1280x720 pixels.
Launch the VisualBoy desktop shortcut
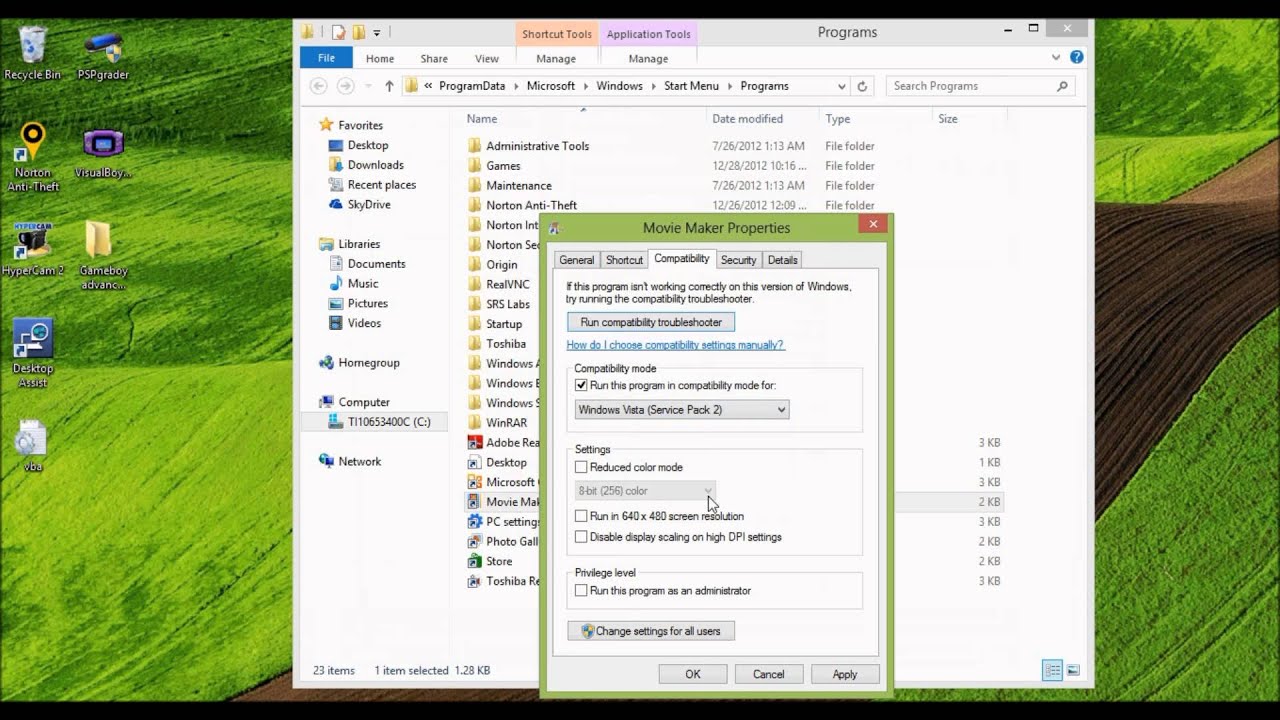click(x=103, y=153)
